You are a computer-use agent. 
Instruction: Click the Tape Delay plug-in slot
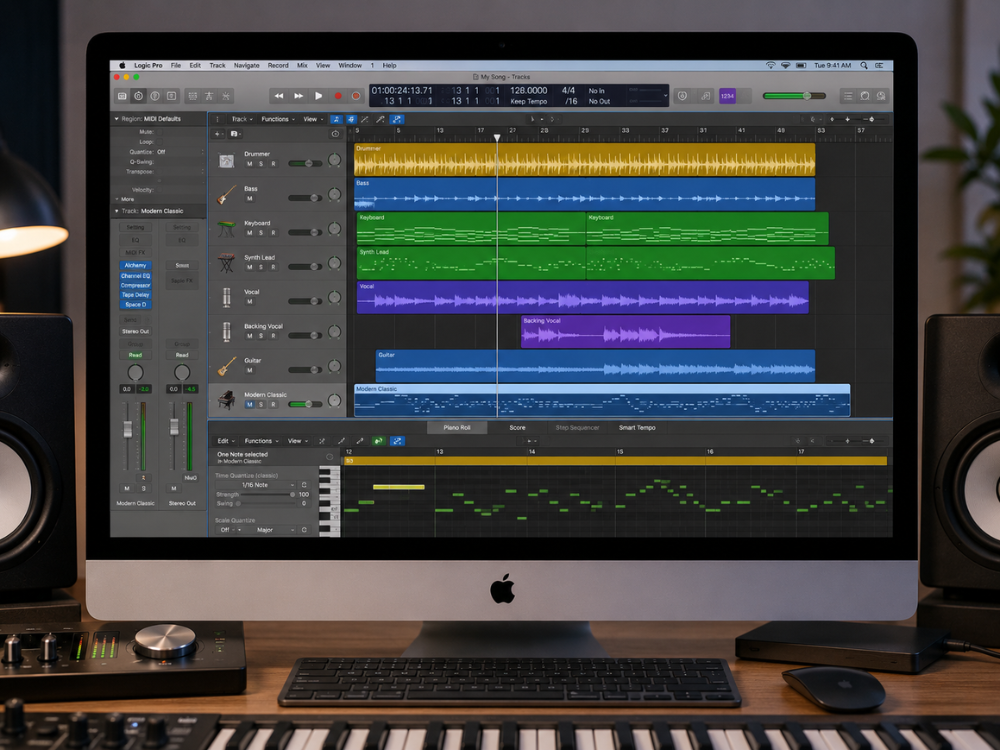(x=135, y=295)
